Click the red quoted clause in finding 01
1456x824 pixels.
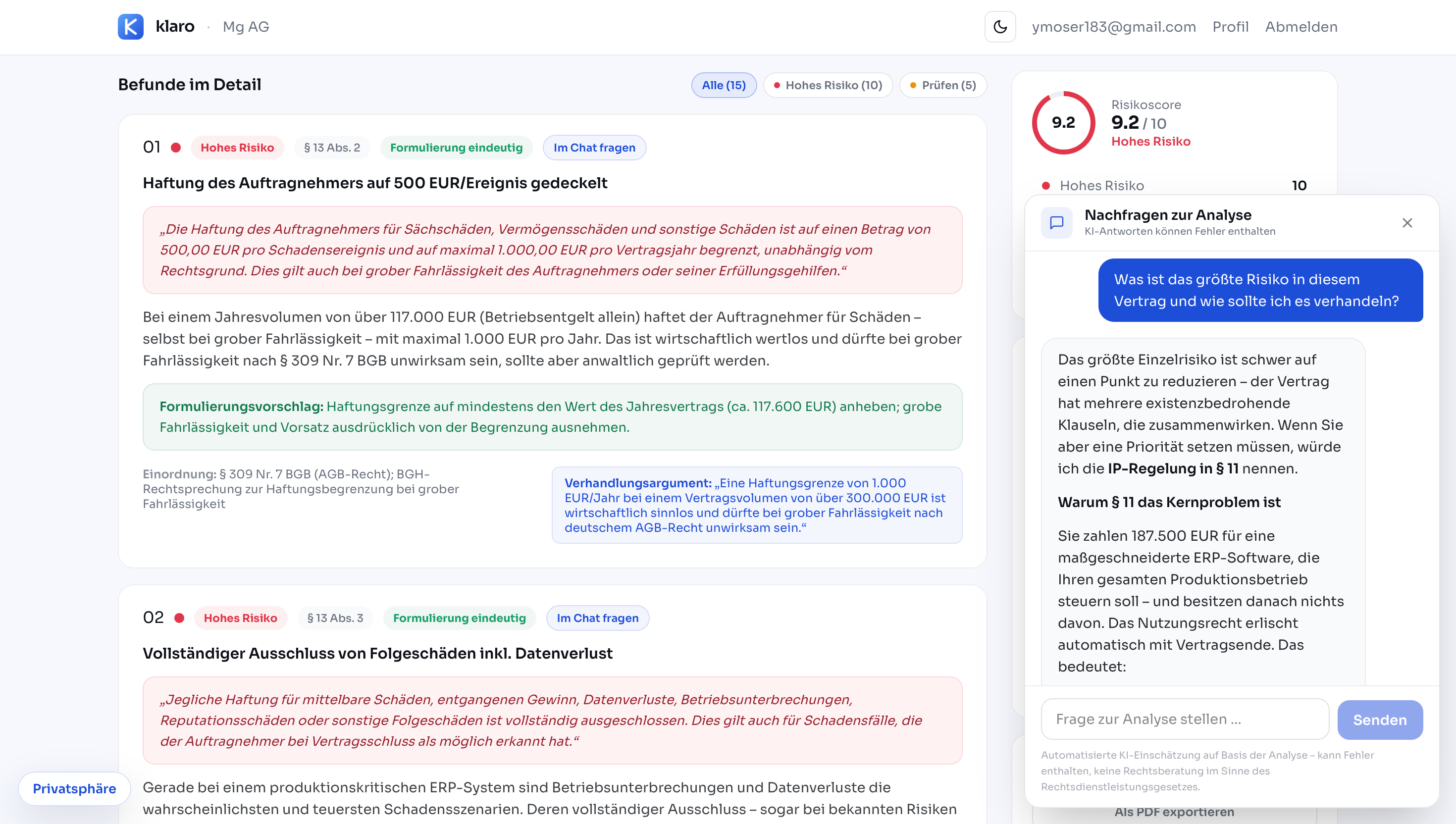pyautogui.click(x=552, y=250)
